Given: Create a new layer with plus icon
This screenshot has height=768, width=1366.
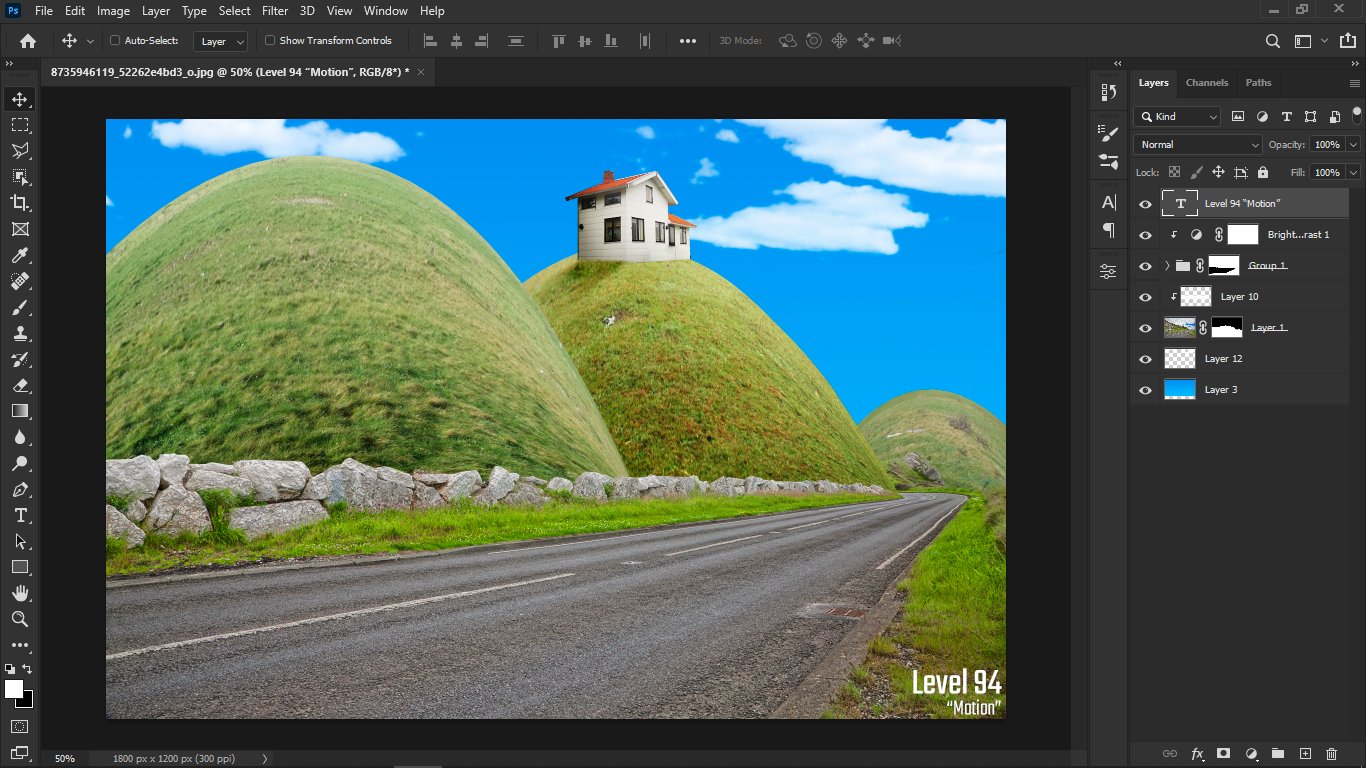Looking at the screenshot, I should 1304,754.
